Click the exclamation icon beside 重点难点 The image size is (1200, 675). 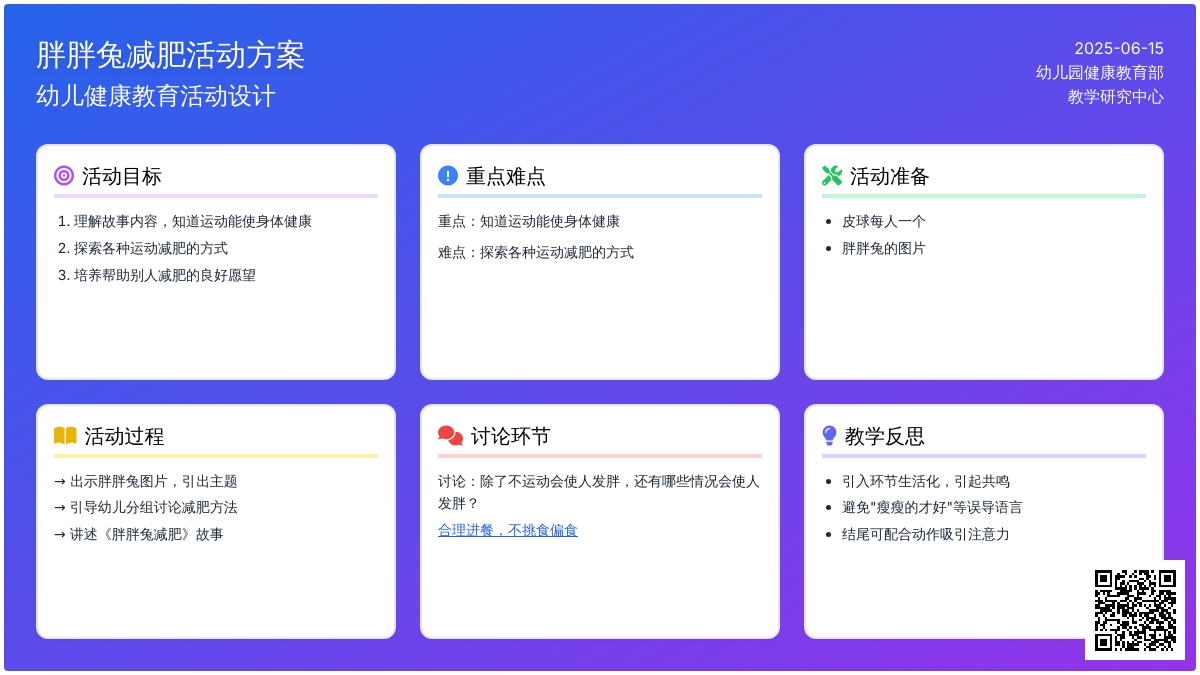448,176
